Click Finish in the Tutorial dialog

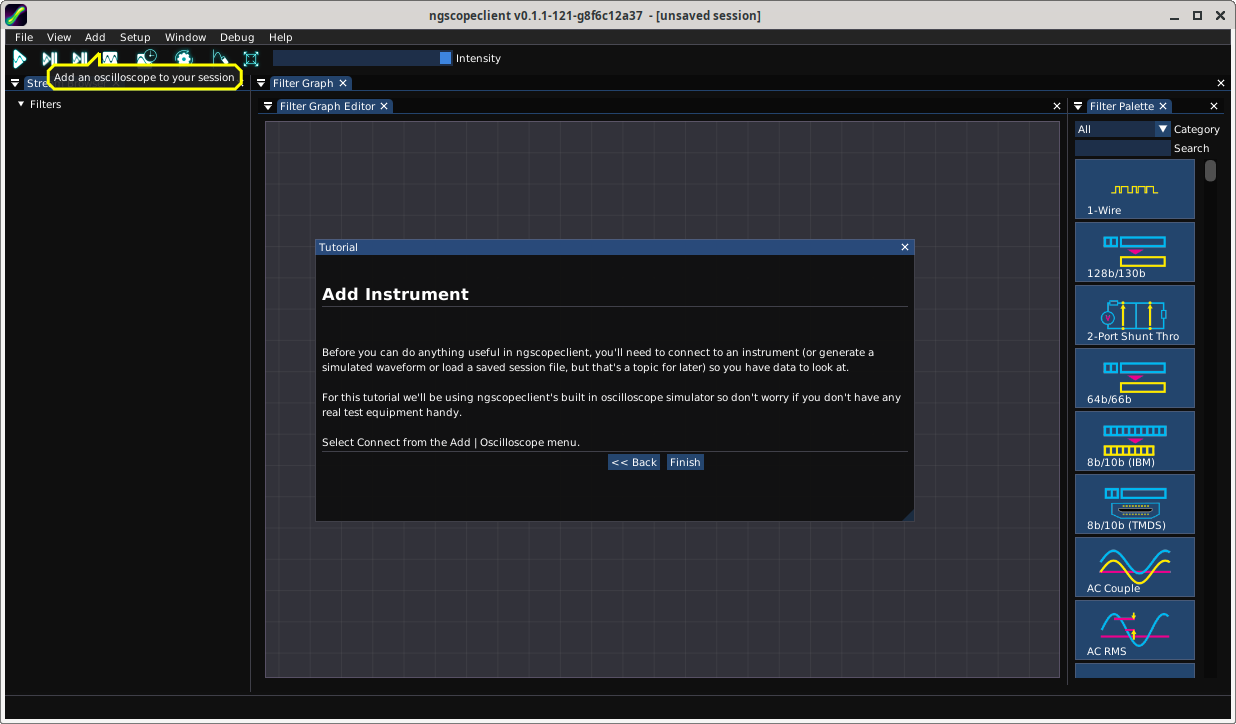685,462
